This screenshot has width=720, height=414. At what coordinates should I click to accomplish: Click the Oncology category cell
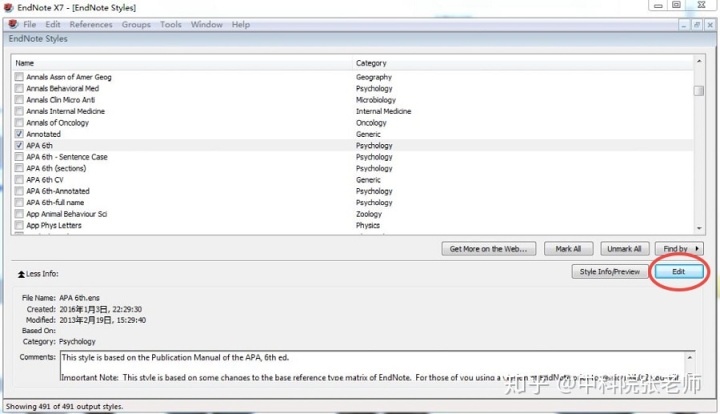[x=371, y=123]
